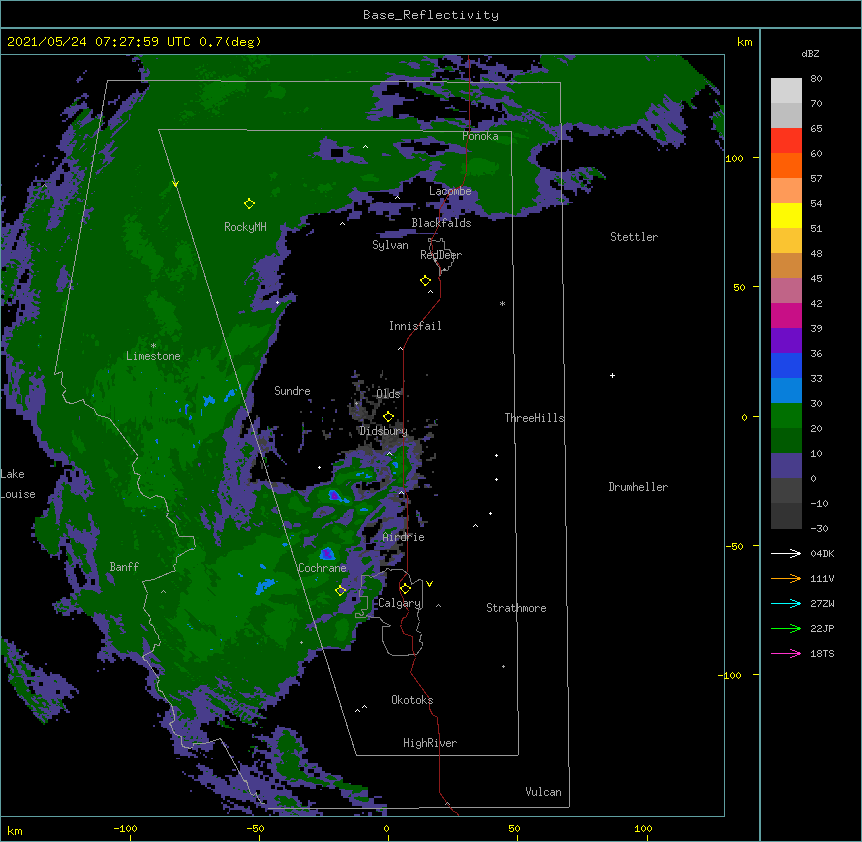
Task: Pick the orange 60–57 dBZ color swatch
Action: (786, 165)
